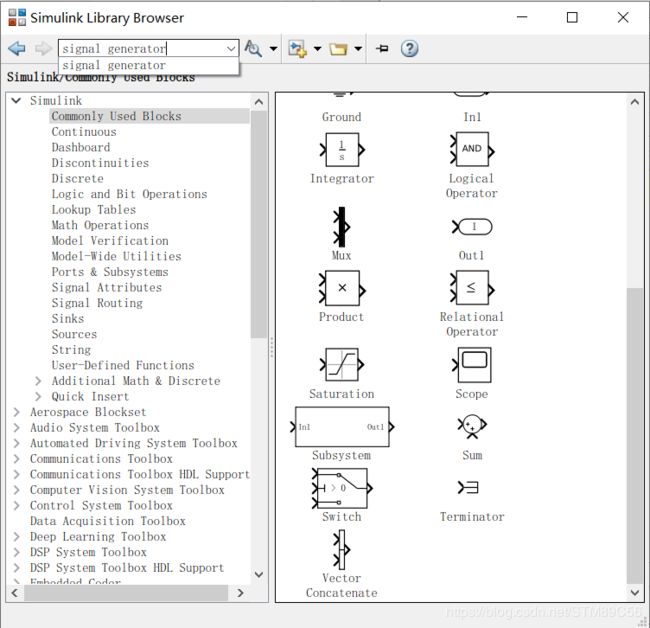
Task: Click the stay-on-top pin icon
Action: tap(382, 48)
